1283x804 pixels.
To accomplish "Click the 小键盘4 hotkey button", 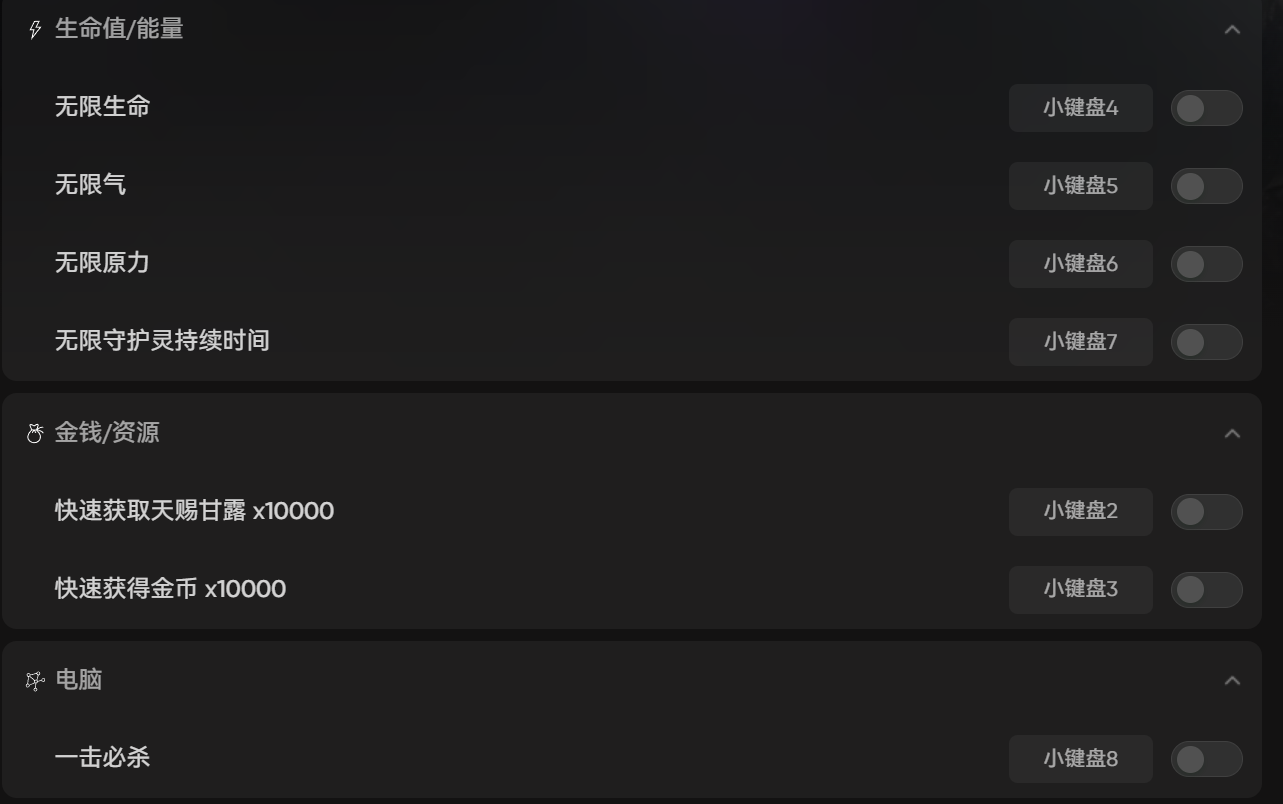I will 1080,108.
